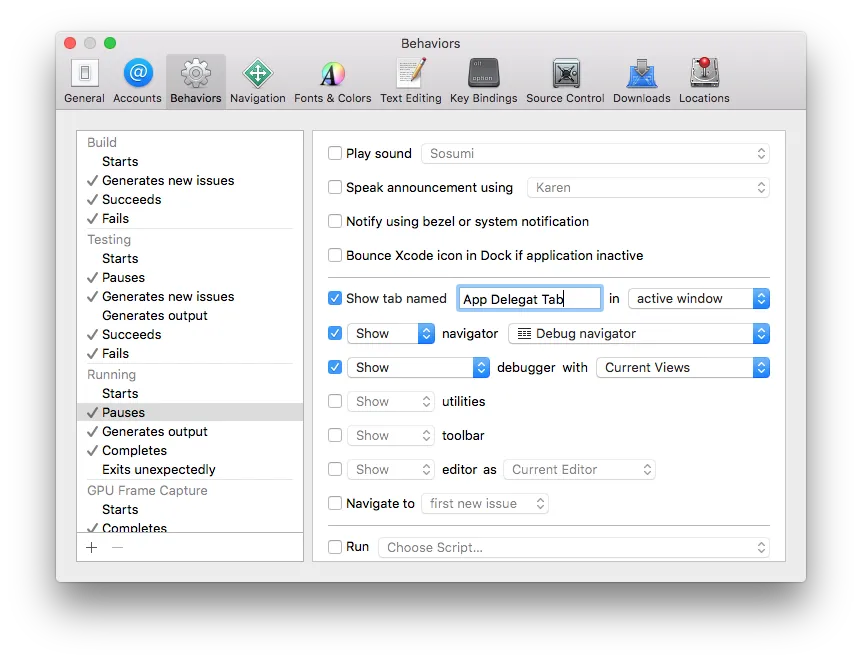The image size is (862, 662).
Task: Select Build Starts behavior
Action: tap(190, 162)
